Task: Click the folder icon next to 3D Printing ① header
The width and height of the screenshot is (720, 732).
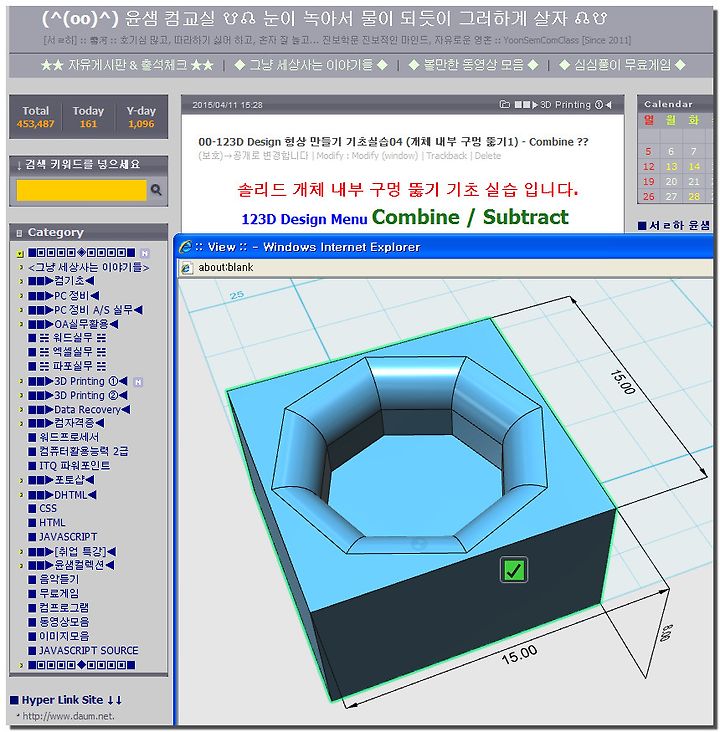Action: click(x=505, y=105)
